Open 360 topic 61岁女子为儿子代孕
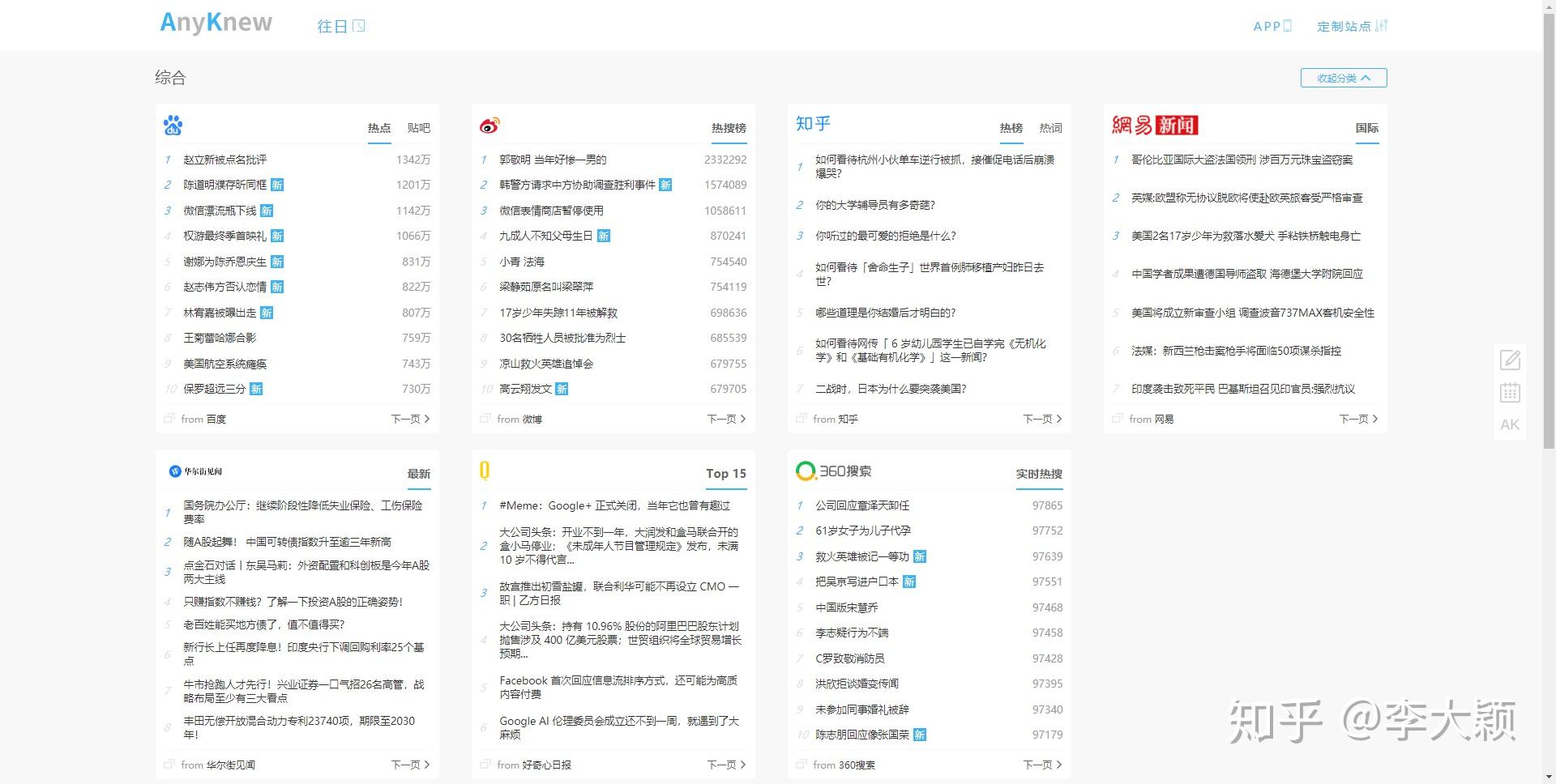This screenshot has height=784, width=1556. (x=863, y=530)
